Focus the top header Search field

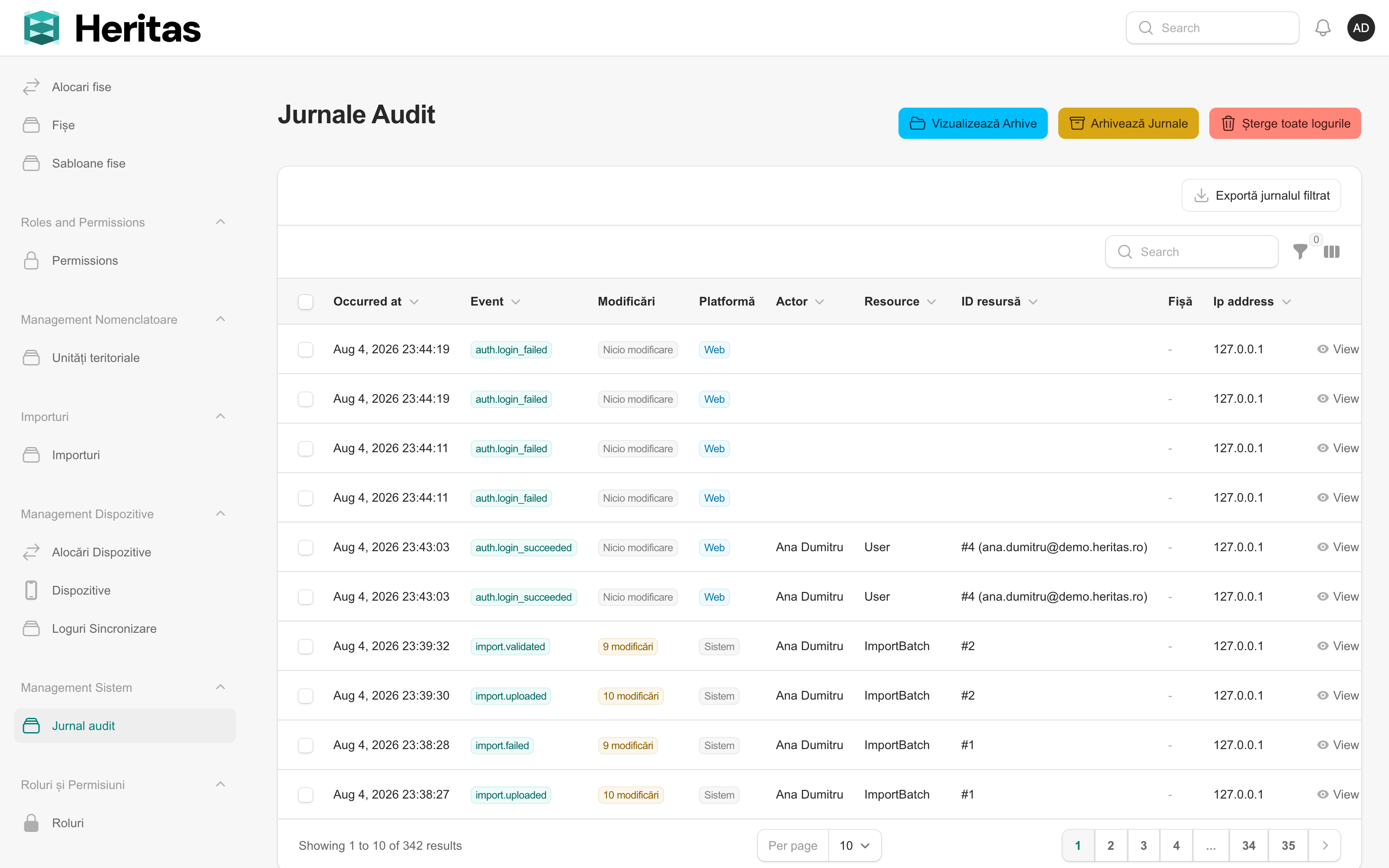tap(1212, 27)
